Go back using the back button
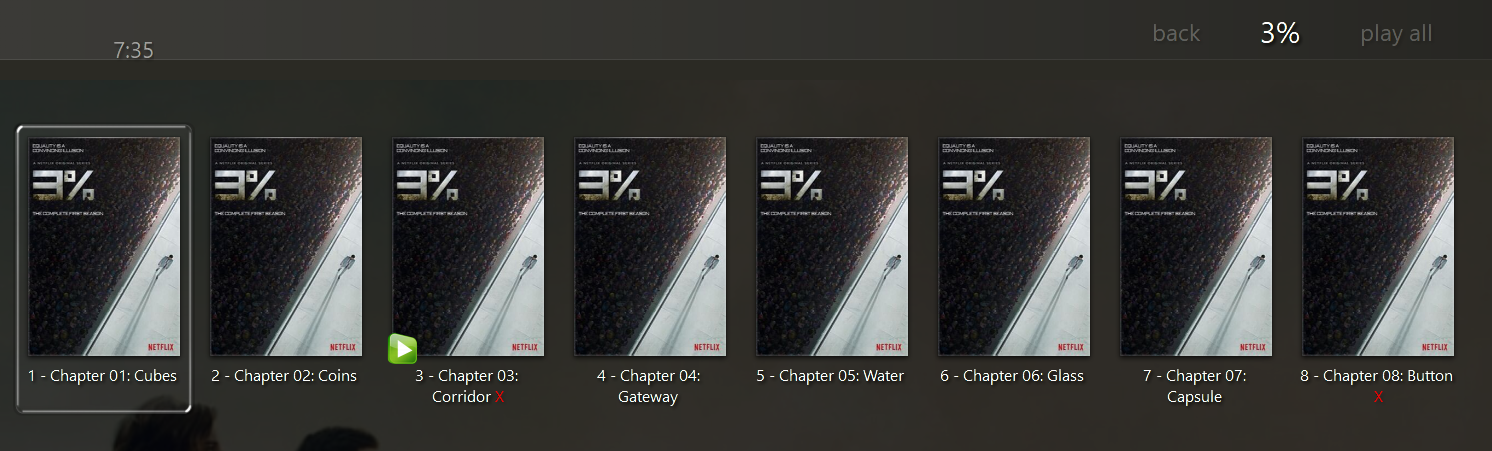Screen dimensions: 1492x451 coord(1176,34)
